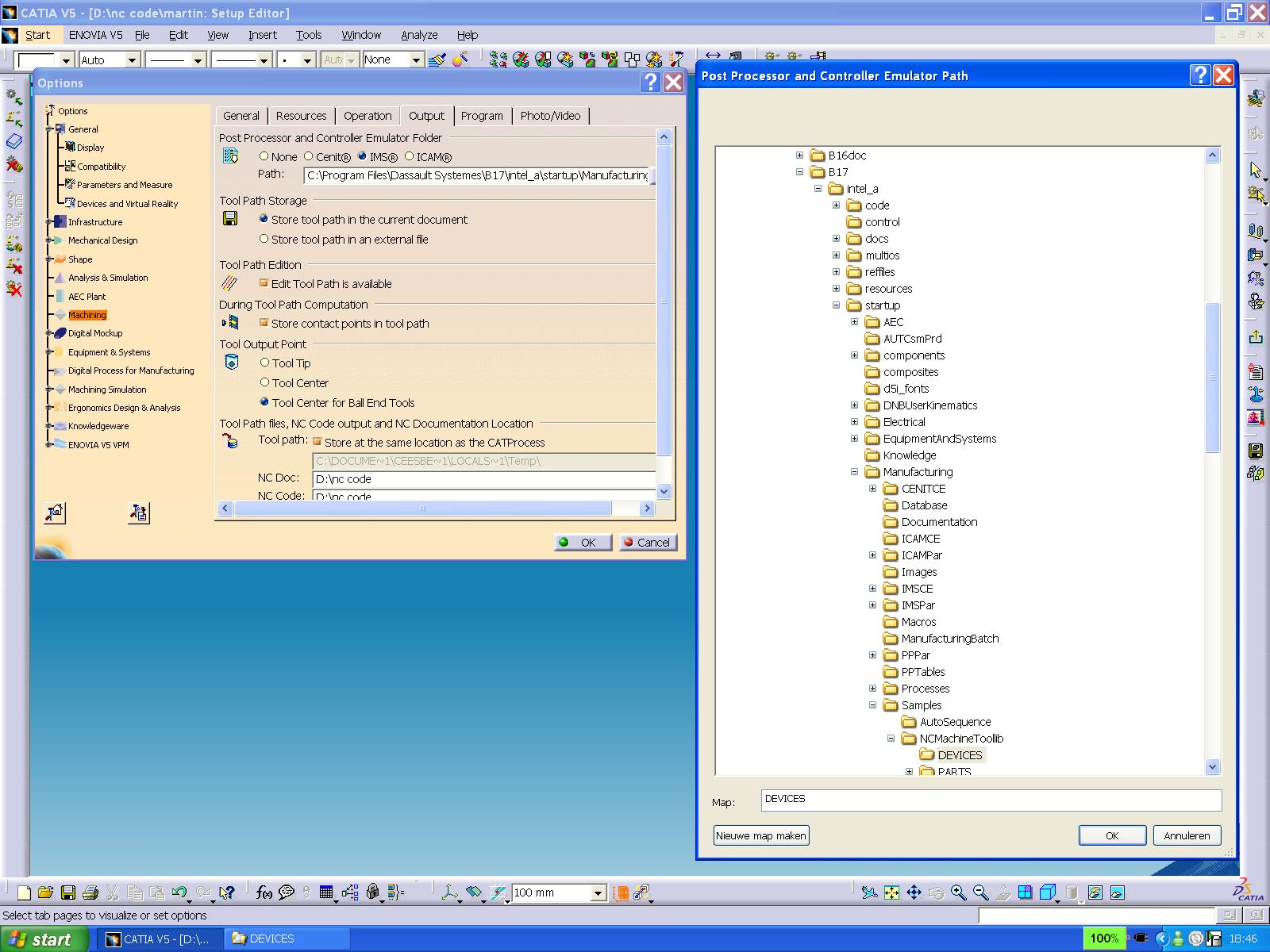This screenshot has width=1270, height=952.
Task: Click the Zoom In magnifier icon
Action: (x=958, y=892)
